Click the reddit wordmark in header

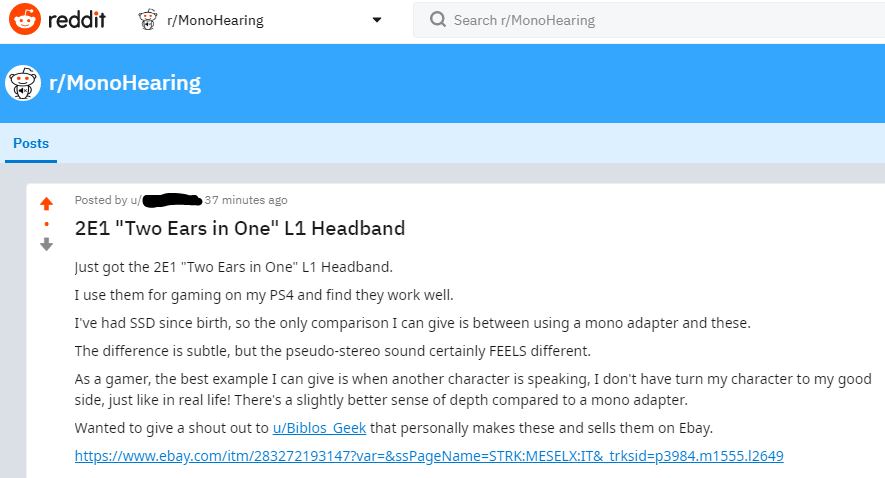pyautogui.click(x=72, y=20)
